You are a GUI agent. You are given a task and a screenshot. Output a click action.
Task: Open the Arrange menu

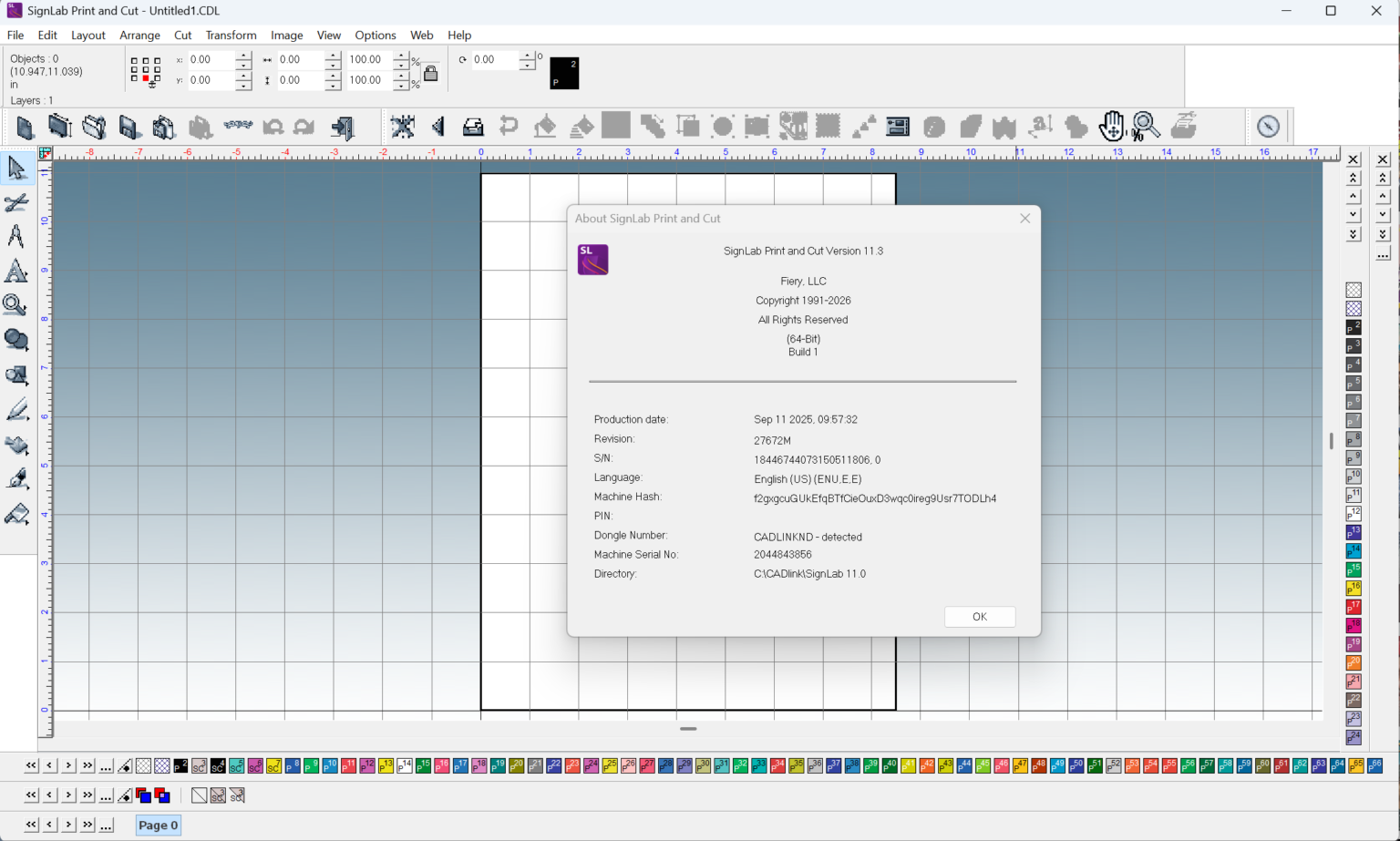pos(139,35)
